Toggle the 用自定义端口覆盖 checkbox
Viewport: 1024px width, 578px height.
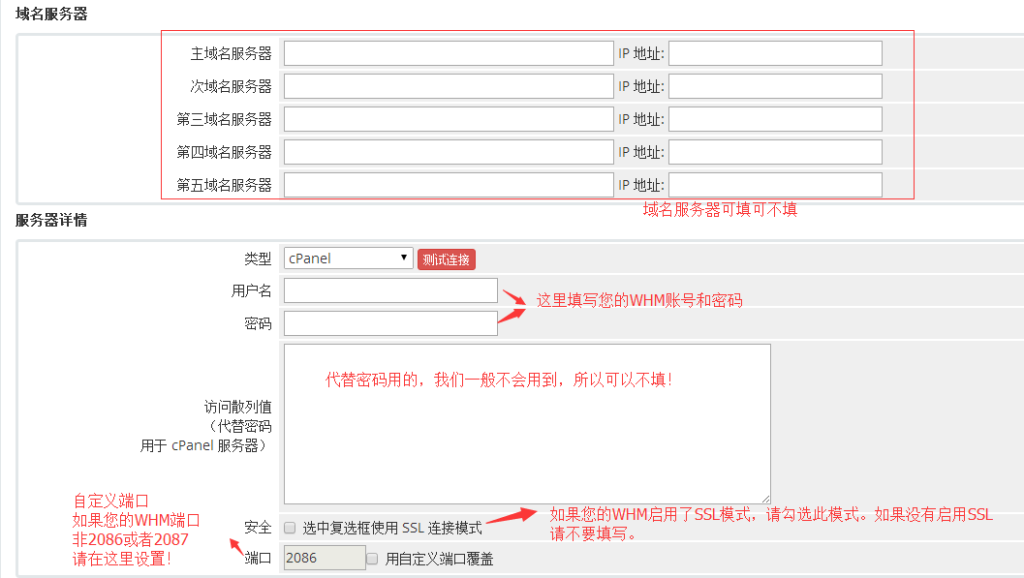(x=372, y=558)
